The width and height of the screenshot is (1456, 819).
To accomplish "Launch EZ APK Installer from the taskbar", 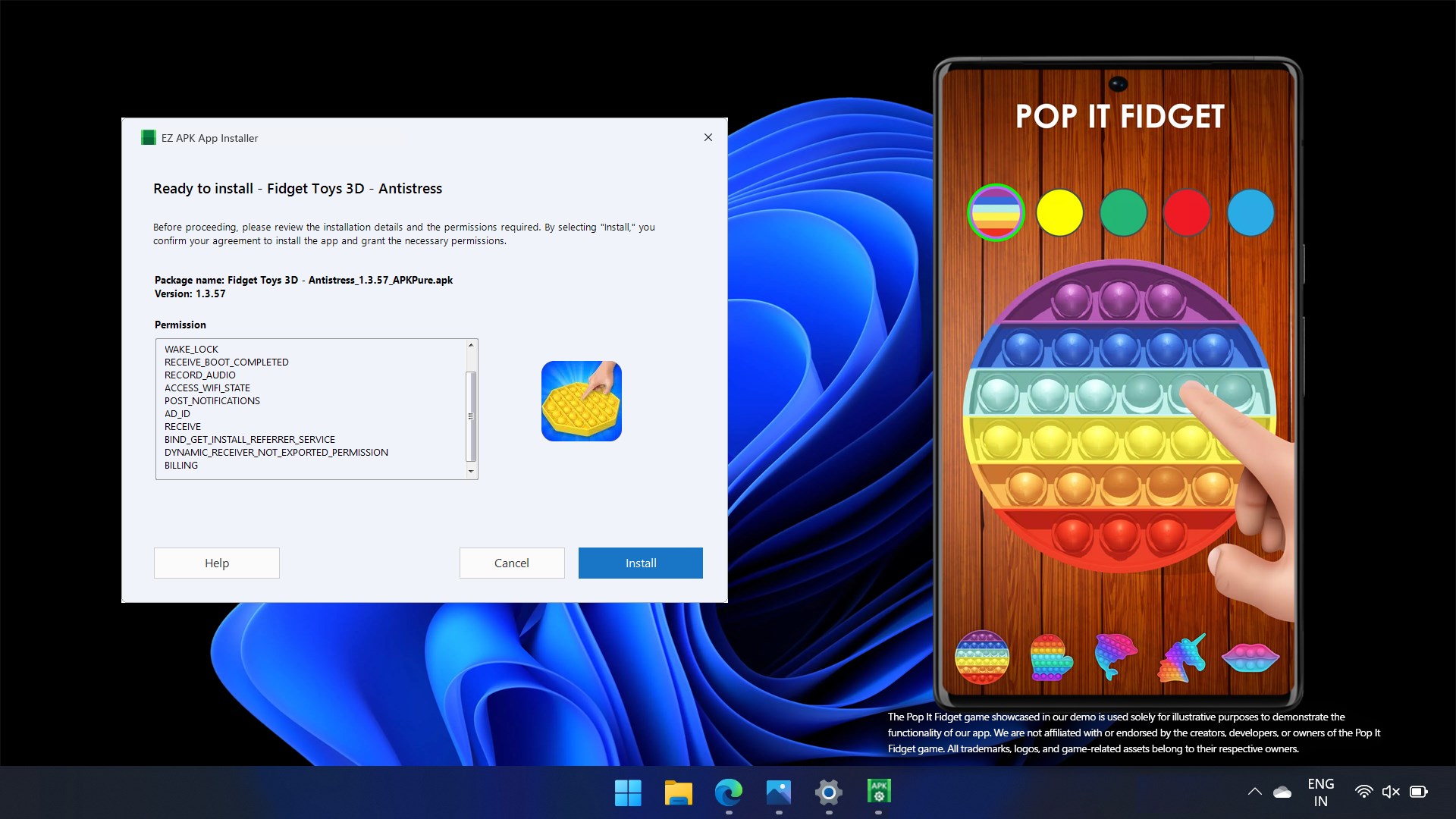I will (878, 792).
